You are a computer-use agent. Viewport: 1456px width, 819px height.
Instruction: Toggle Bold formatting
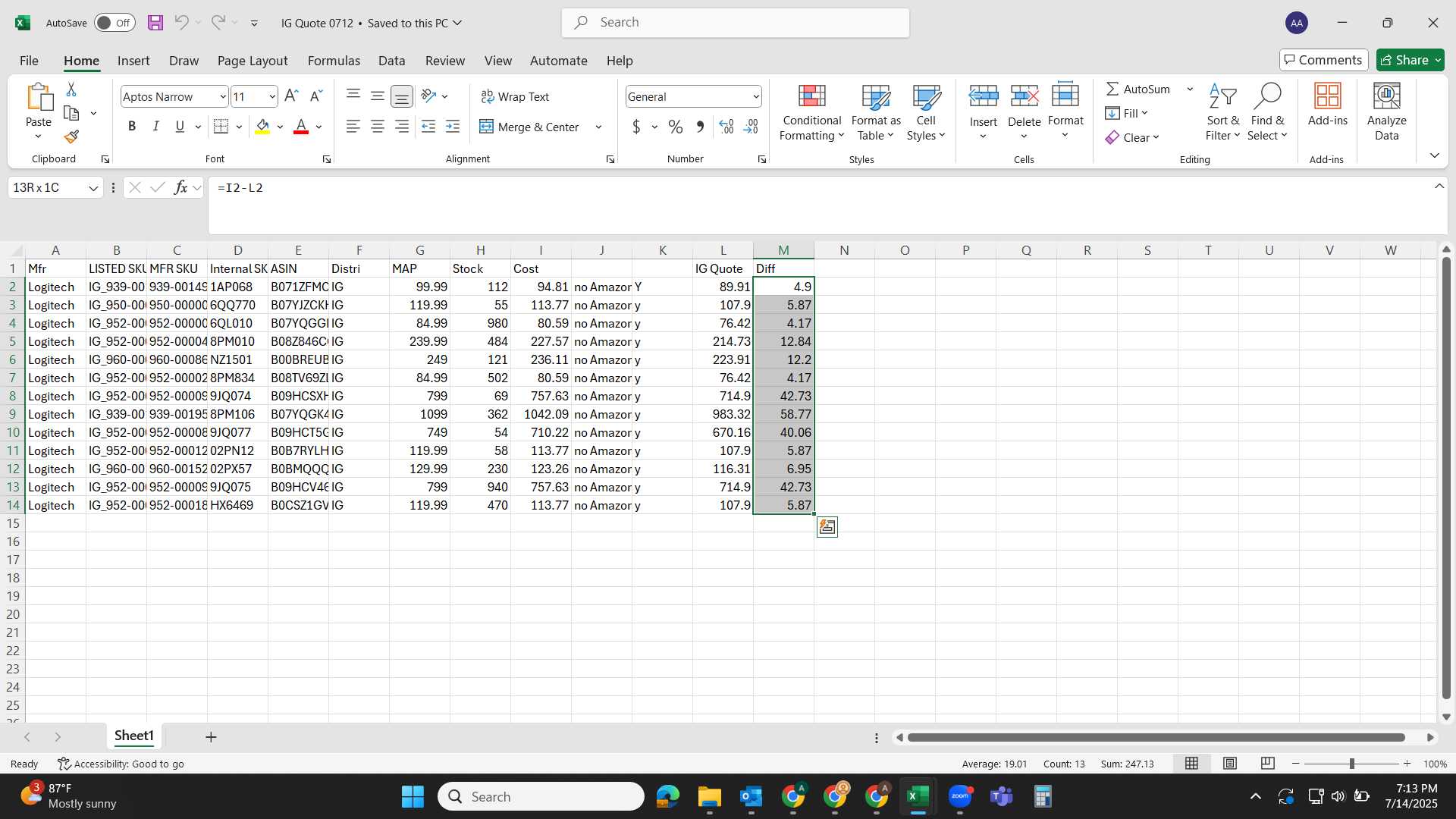click(132, 127)
